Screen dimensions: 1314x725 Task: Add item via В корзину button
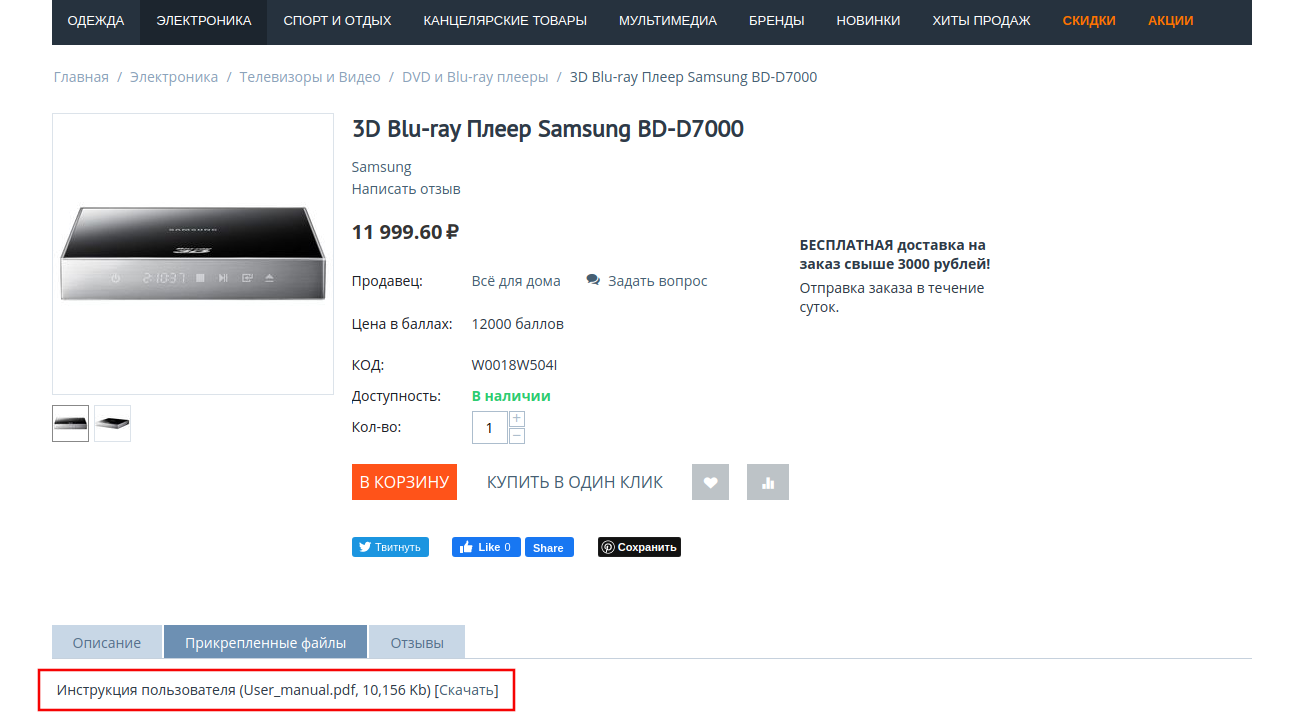click(404, 482)
